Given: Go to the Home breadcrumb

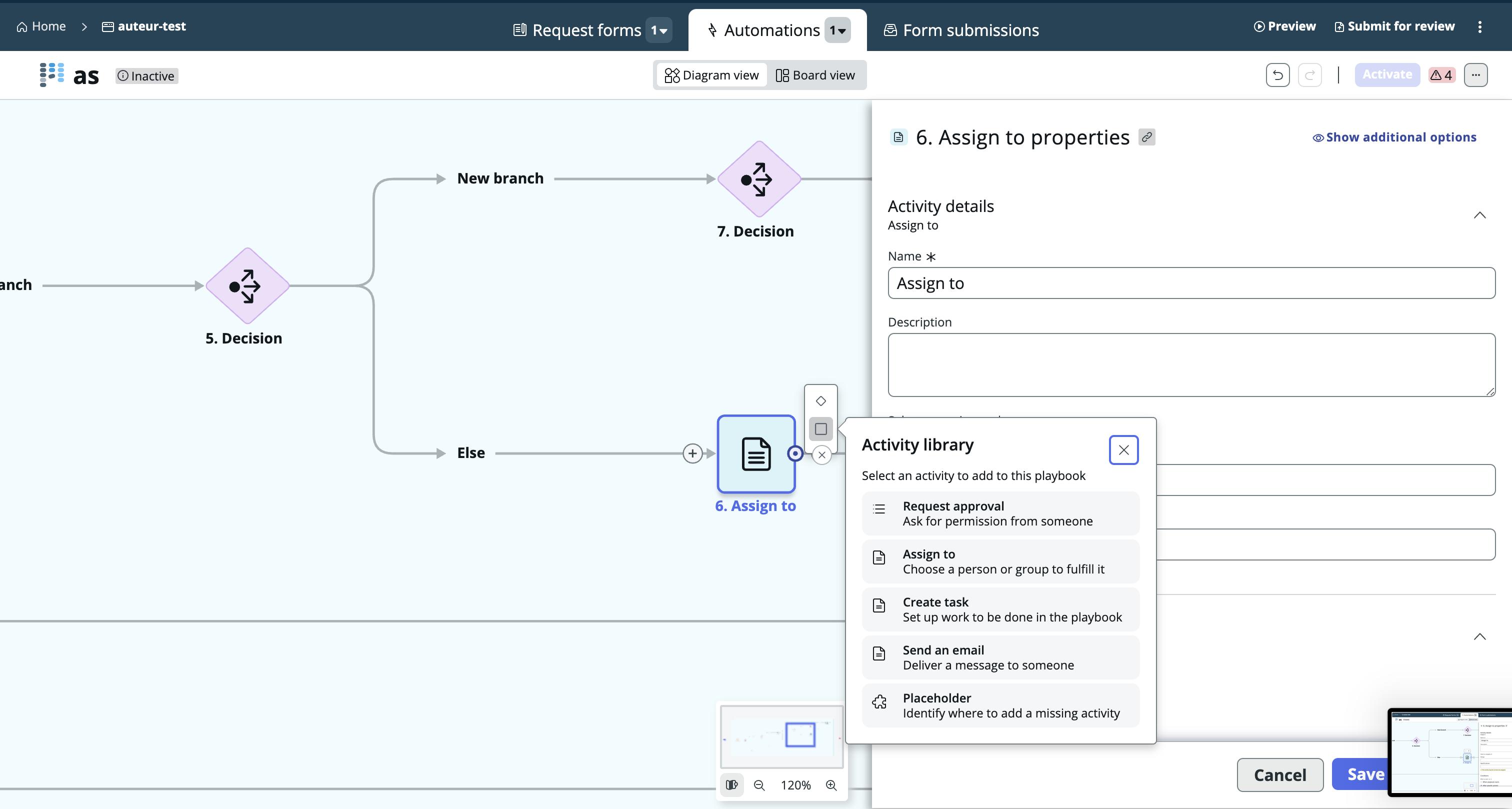Looking at the screenshot, I should (x=41, y=26).
